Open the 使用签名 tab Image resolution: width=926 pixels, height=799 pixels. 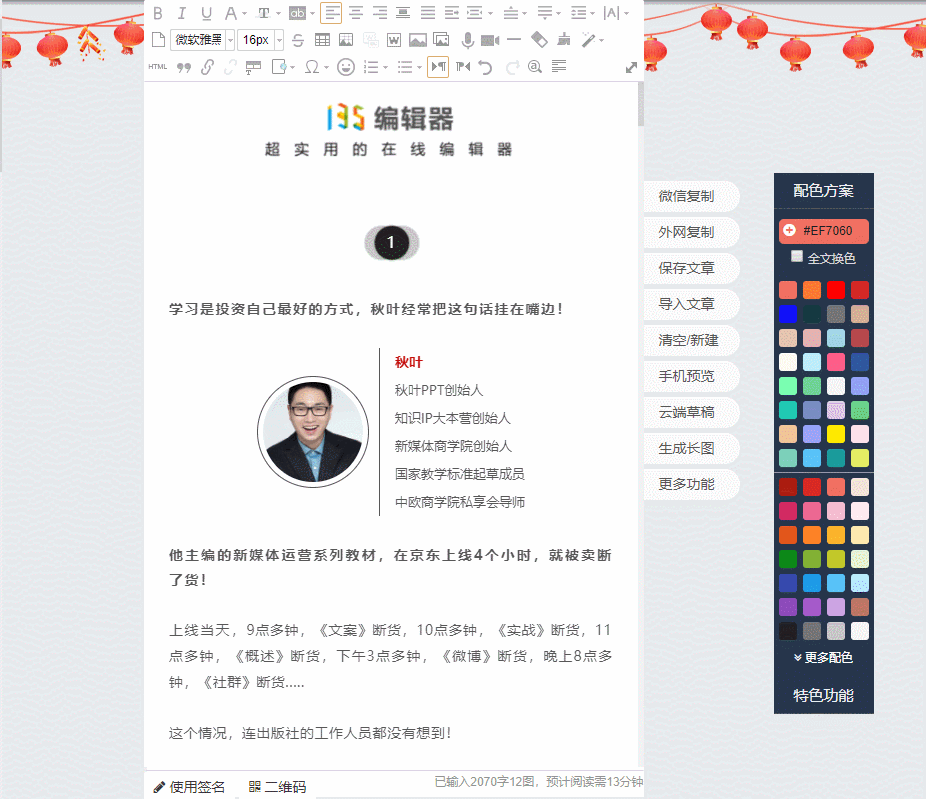[189, 787]
